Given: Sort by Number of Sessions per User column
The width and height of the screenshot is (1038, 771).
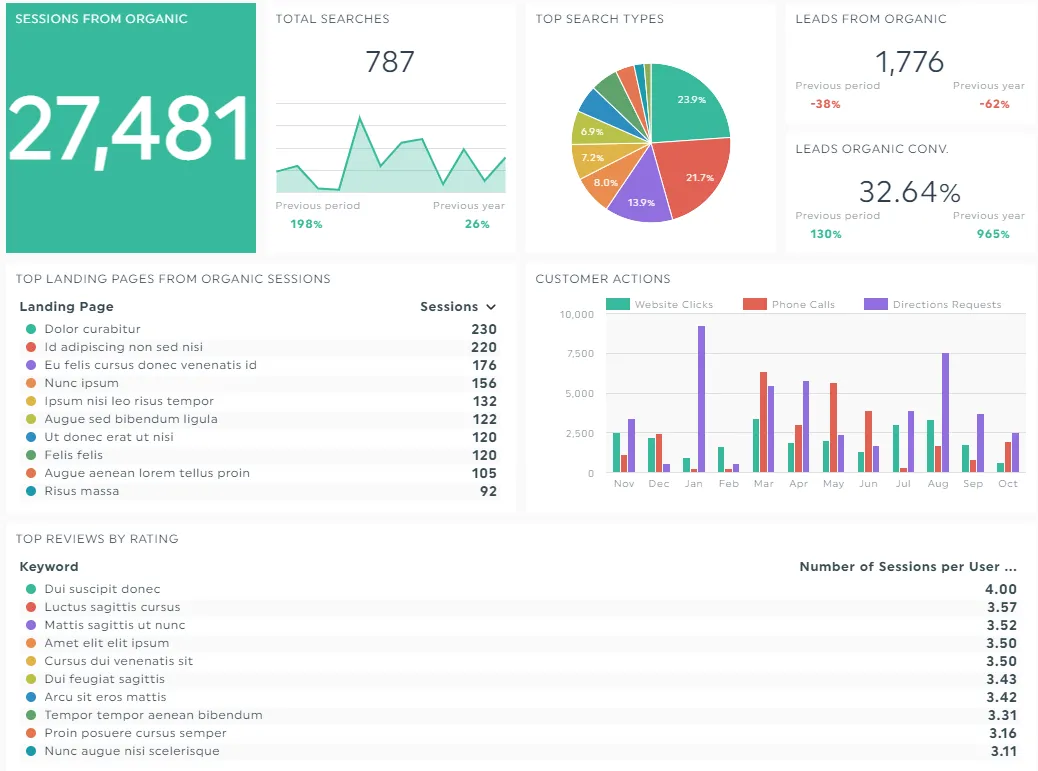Looking at the screenshot, I should 907,567.
